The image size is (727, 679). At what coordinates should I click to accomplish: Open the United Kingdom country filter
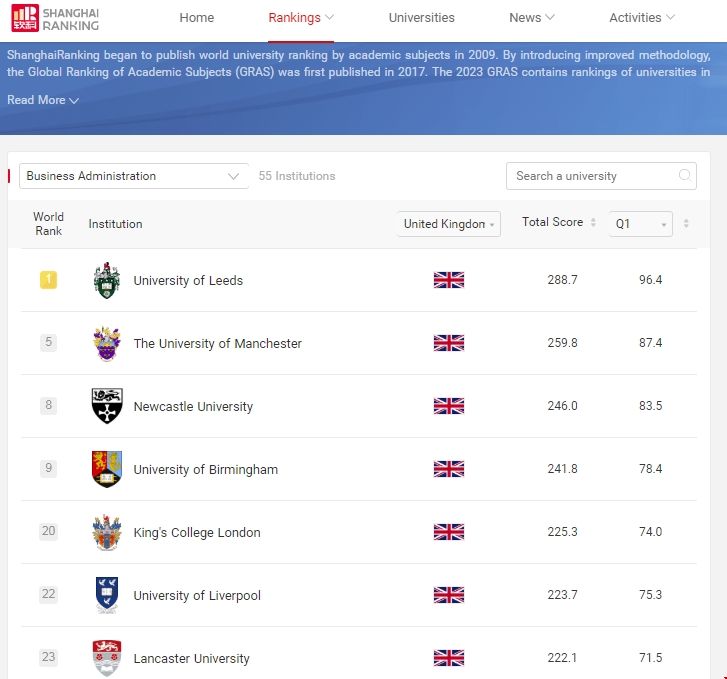point(449,224)
